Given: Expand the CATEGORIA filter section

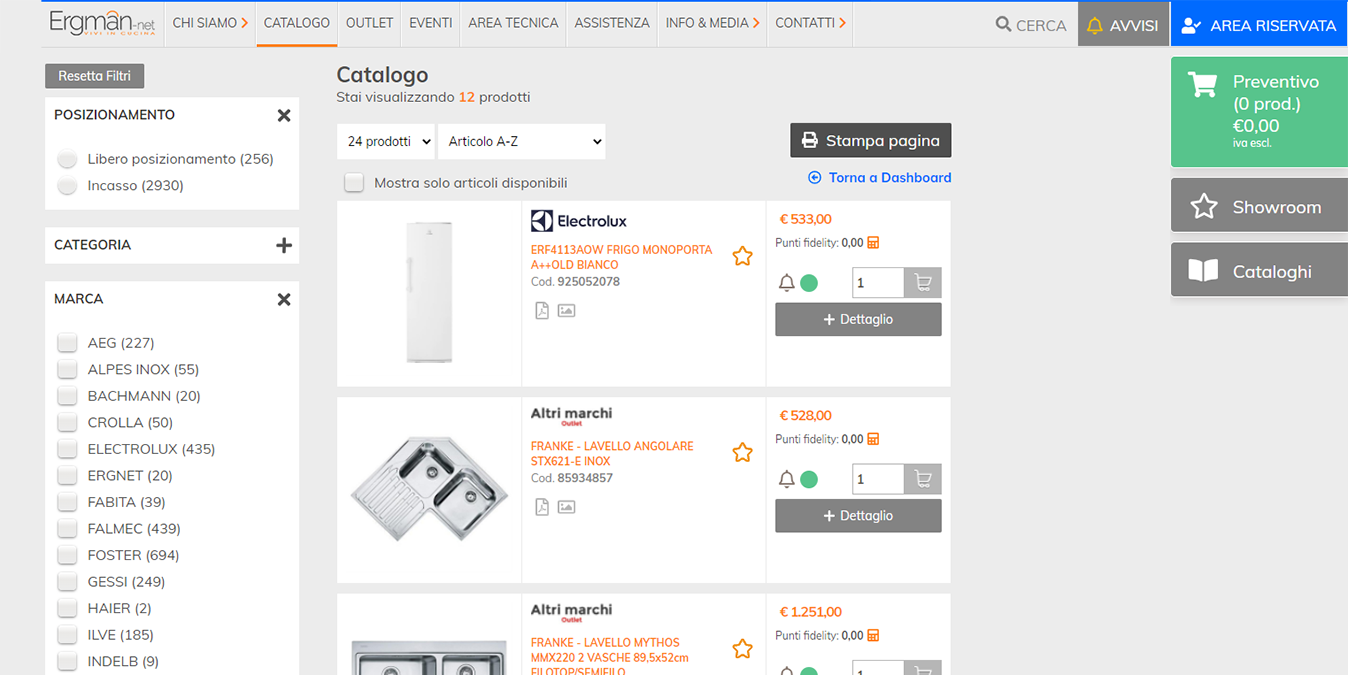Looking at the screenshot, I should point(284,245).
